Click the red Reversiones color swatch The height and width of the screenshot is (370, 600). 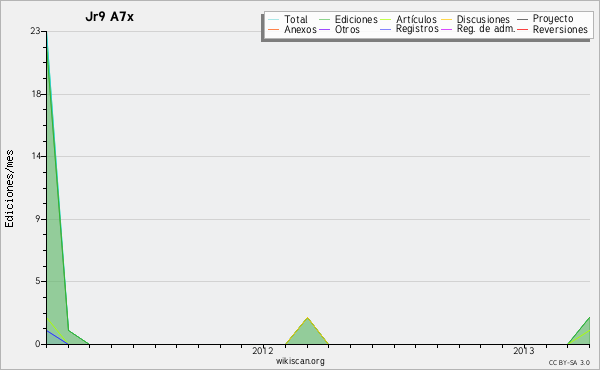pyautogui.click(x=522, y=29)
